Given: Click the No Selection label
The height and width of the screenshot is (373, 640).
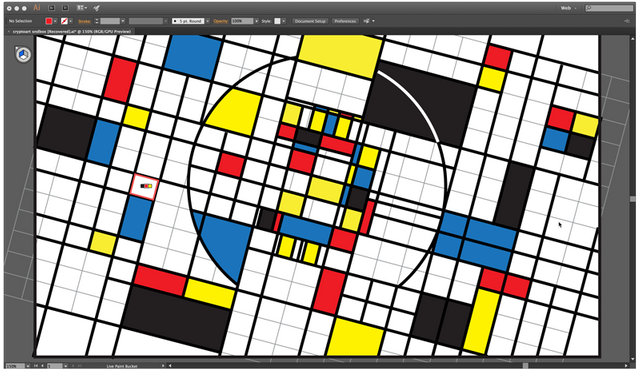Looking at the screenshot, I should pyautogui.click(x=20, y=21).
